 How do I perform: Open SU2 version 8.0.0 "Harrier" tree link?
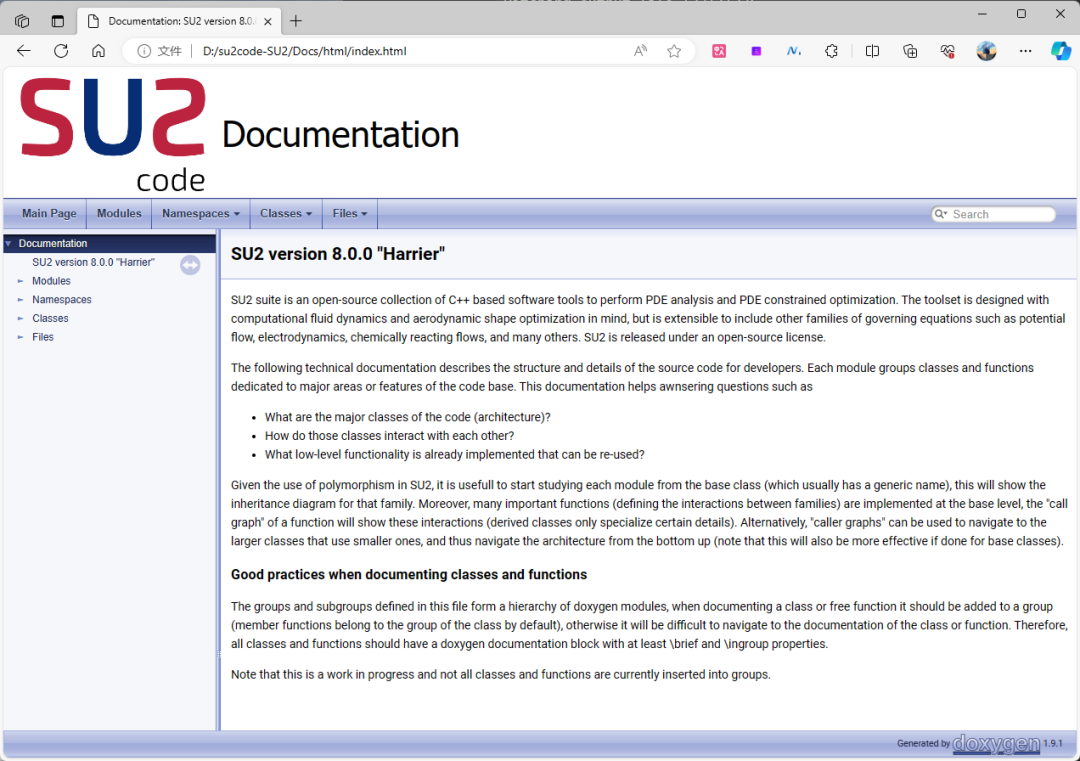click(x=93, y=262)
